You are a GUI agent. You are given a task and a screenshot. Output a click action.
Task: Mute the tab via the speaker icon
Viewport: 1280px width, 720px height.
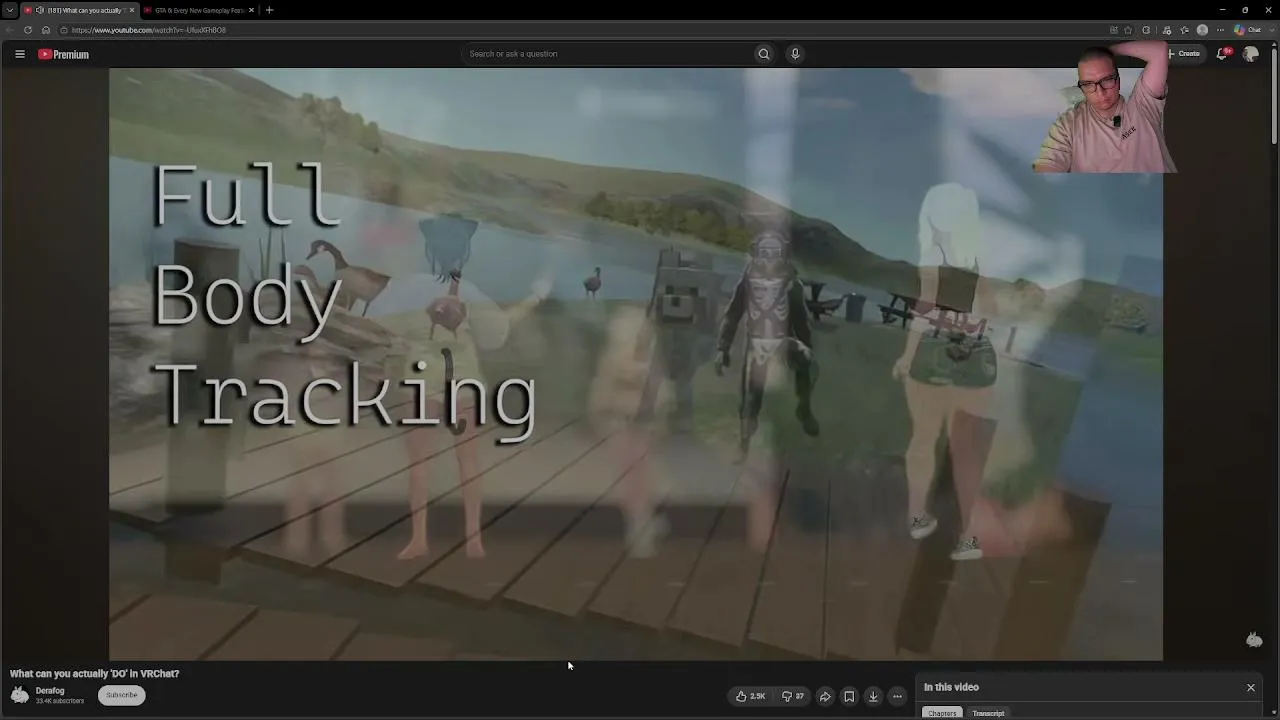(40, 10)
